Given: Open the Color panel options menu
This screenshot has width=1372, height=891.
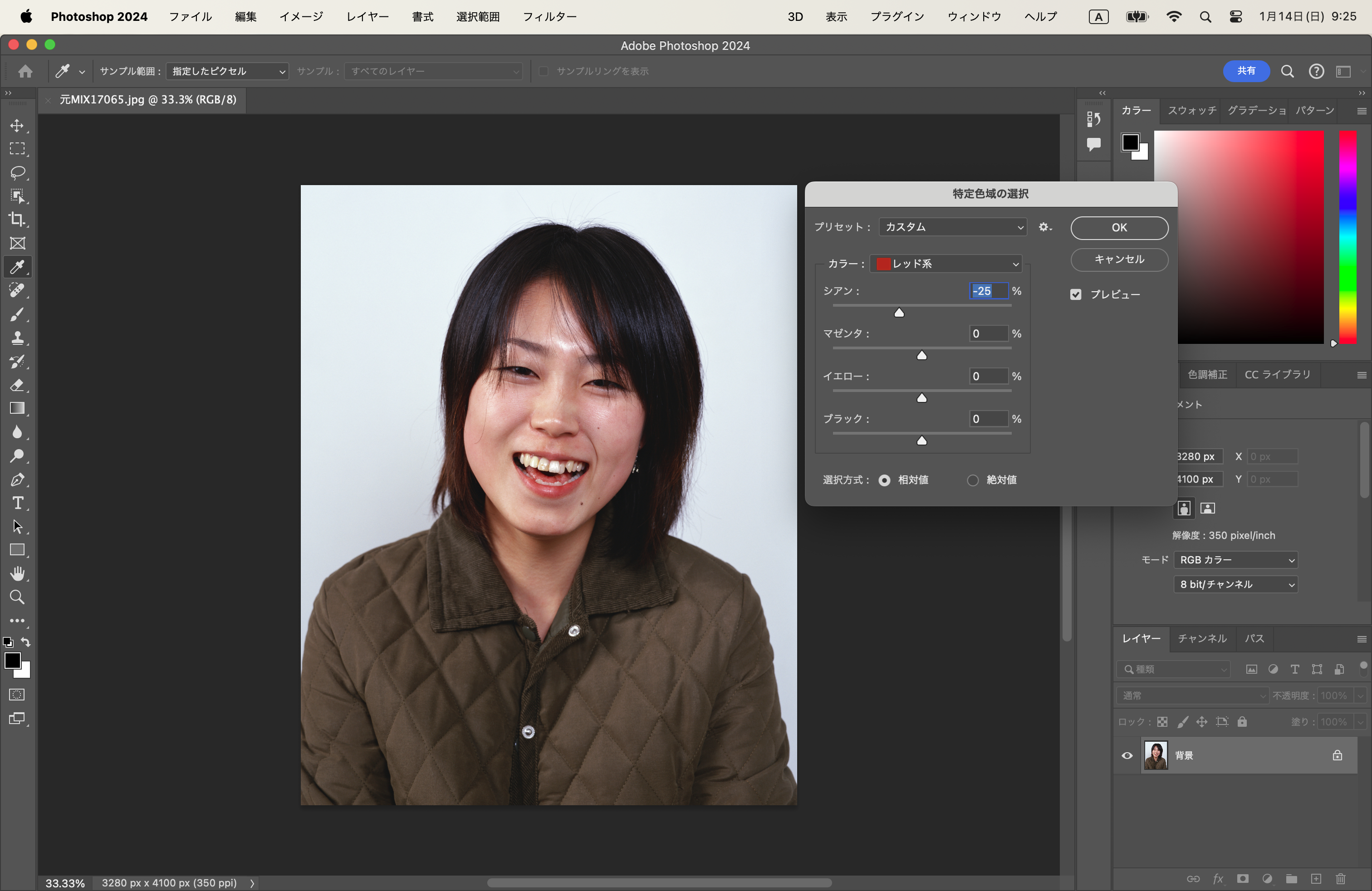Looking at the screenshot, I should coord(1362,111).
